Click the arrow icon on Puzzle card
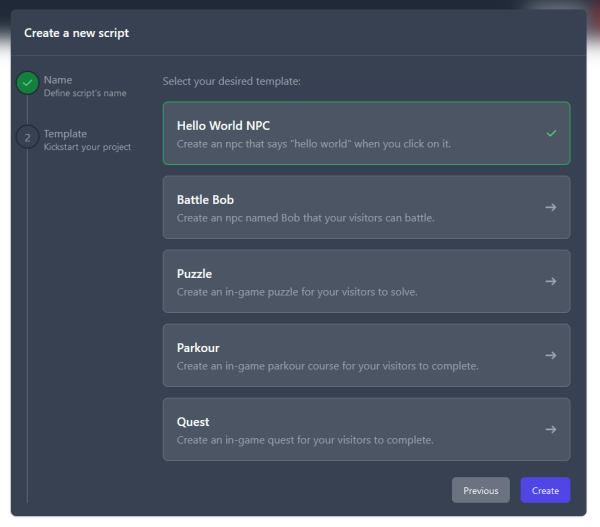This screenshot has width=600, height=527. tap(551, 281)
